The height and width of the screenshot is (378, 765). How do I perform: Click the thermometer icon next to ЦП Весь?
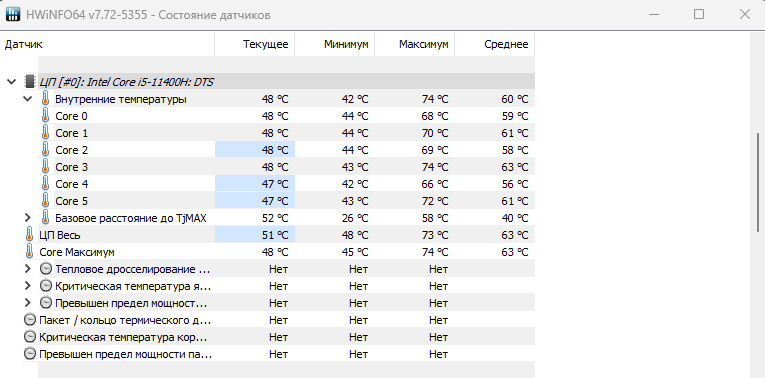pos(29,235)
